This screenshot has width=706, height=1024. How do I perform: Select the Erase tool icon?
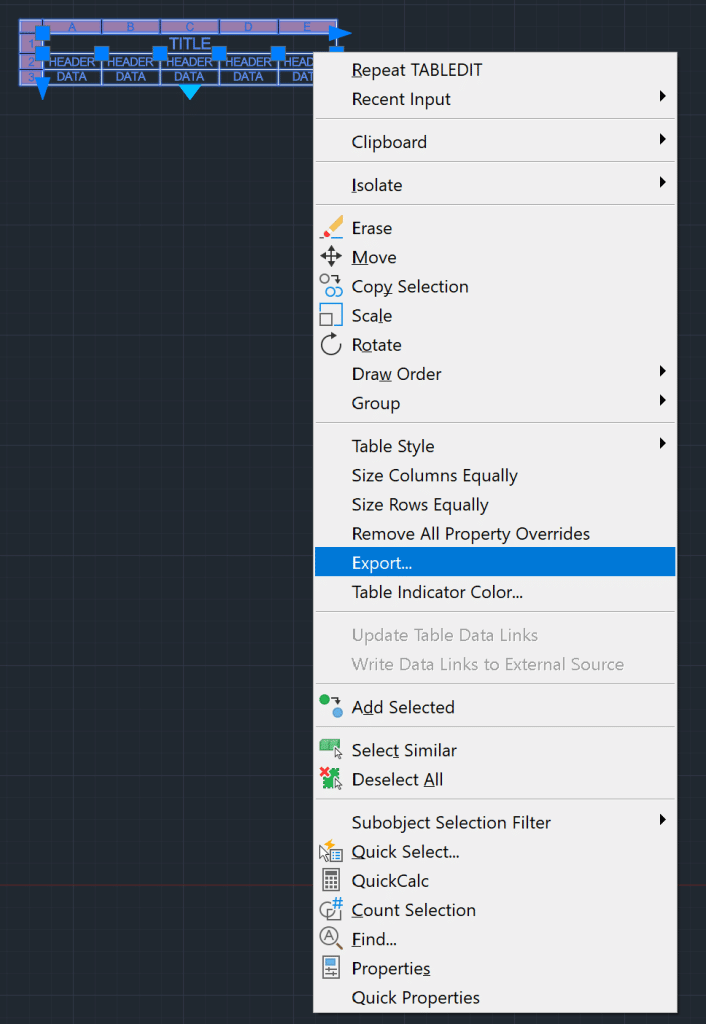click(331, 228)
